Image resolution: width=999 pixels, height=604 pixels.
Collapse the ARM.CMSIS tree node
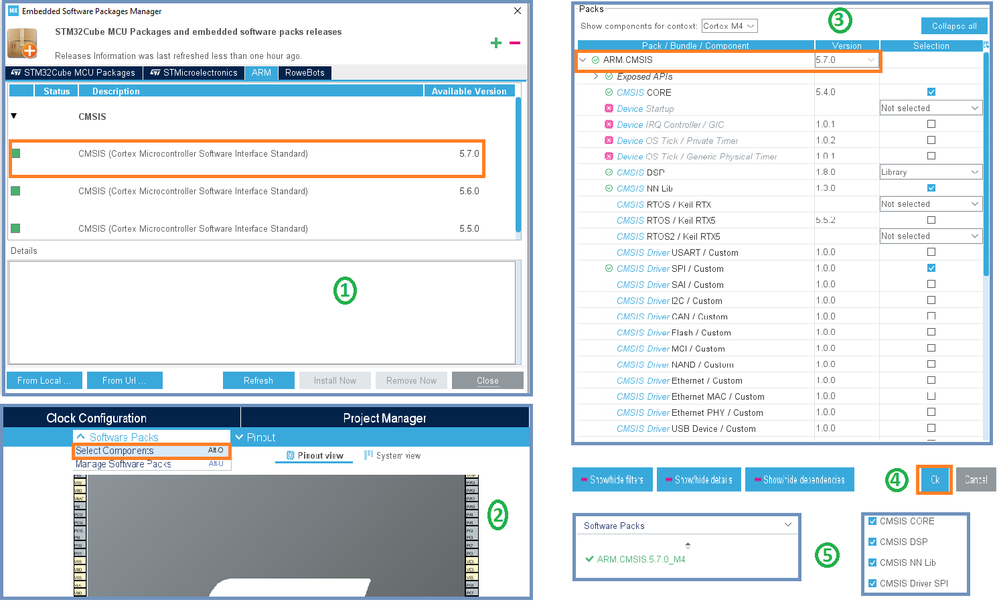582,60
